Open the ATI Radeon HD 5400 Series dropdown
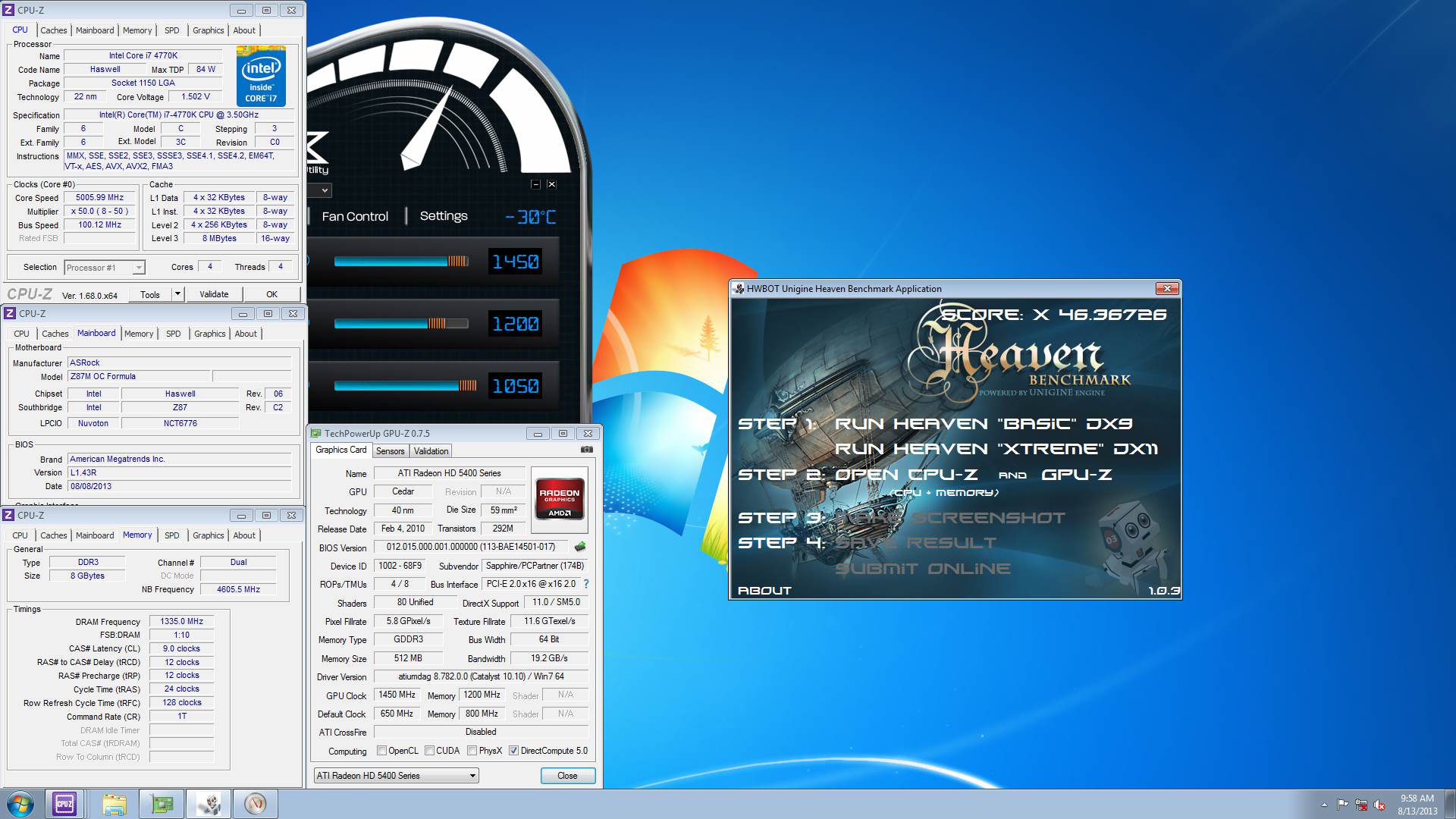Image resolution: width=1456 pixels, height=819 pixels. (x=397, y=776)
